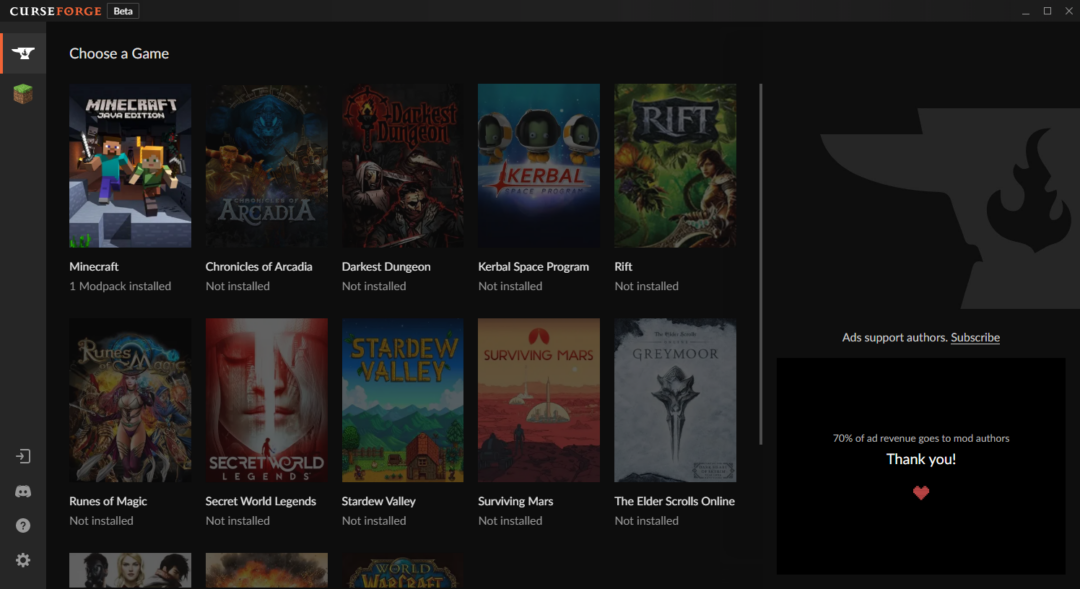Select the Stardew Valley cover art
Viewport: 1080px width, 589px height.
[403, 400]
